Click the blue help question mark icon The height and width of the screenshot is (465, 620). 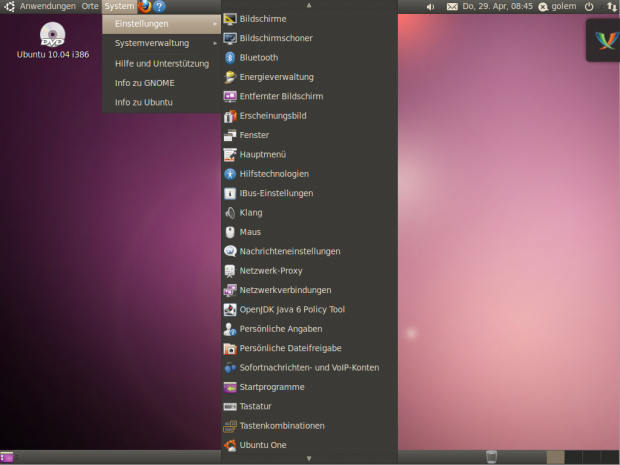(x=159, y=6)
